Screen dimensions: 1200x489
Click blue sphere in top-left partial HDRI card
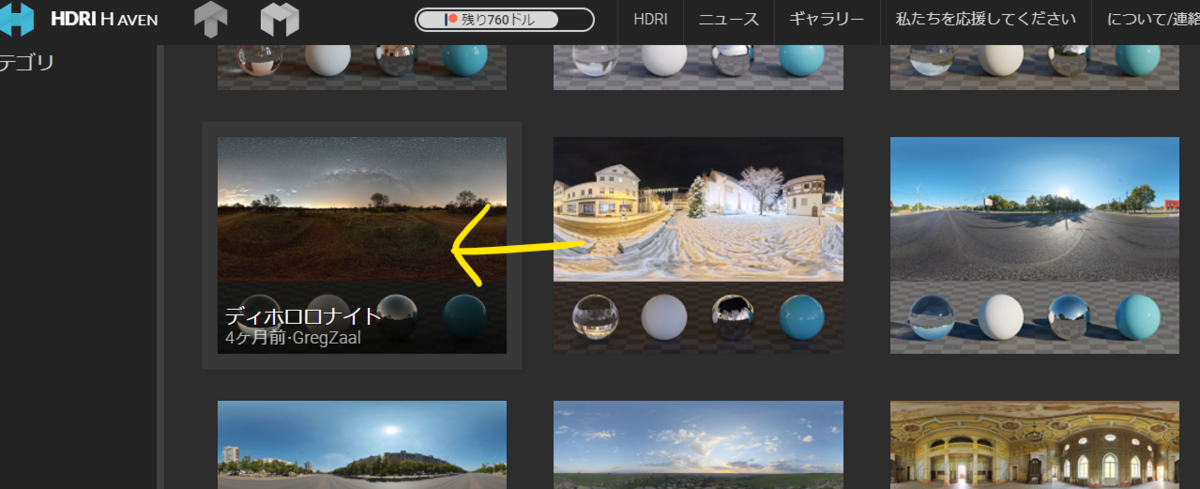tap(465, 60)
